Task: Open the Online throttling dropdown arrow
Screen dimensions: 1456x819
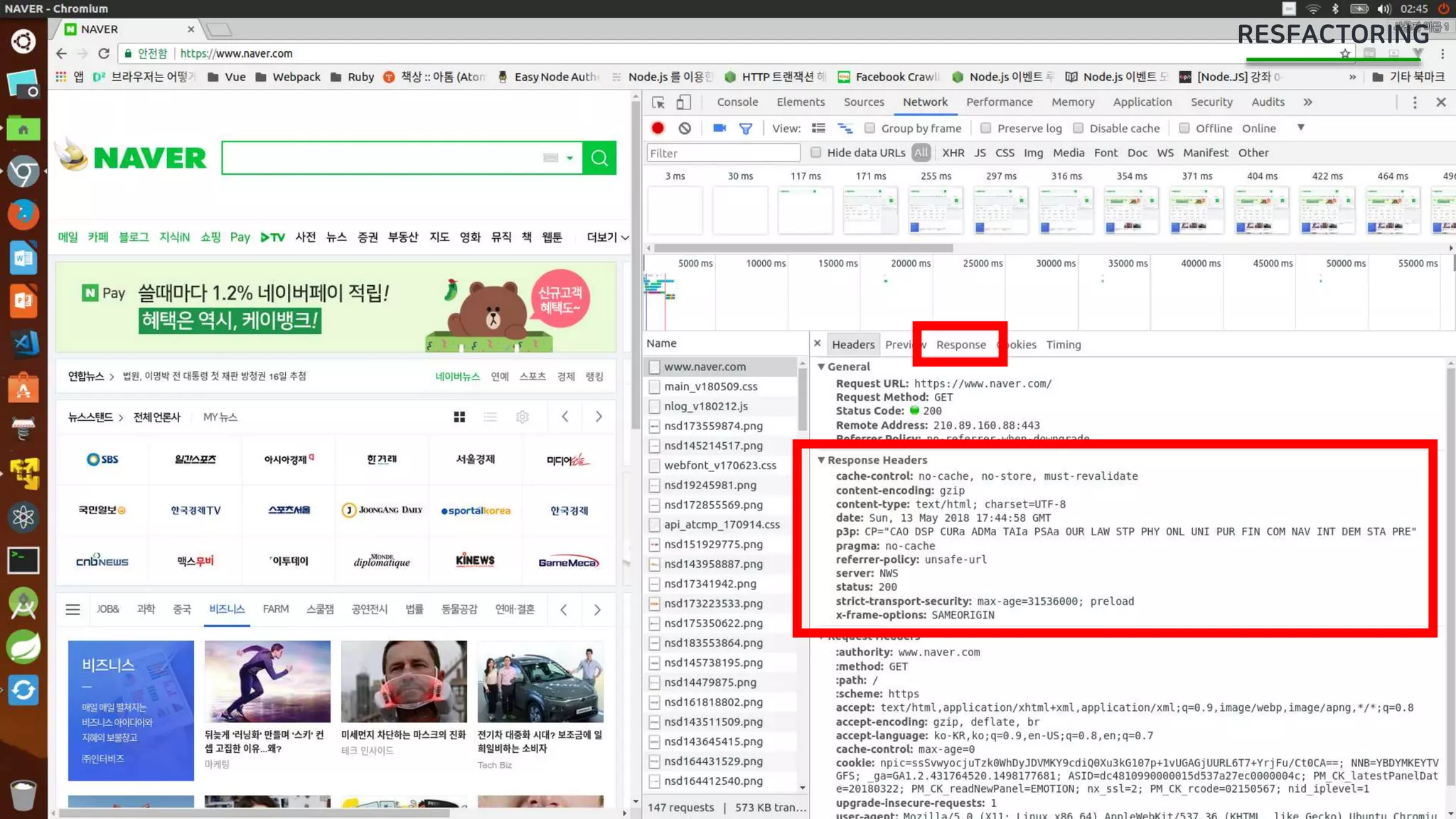Action: pos(1300,128)
